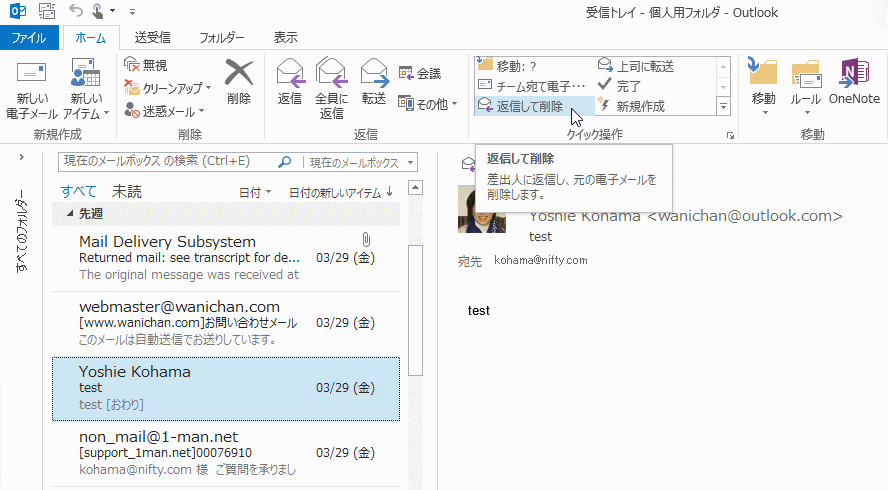Switch to the Folder (フォルダー) tab

[x=221, y=38]
